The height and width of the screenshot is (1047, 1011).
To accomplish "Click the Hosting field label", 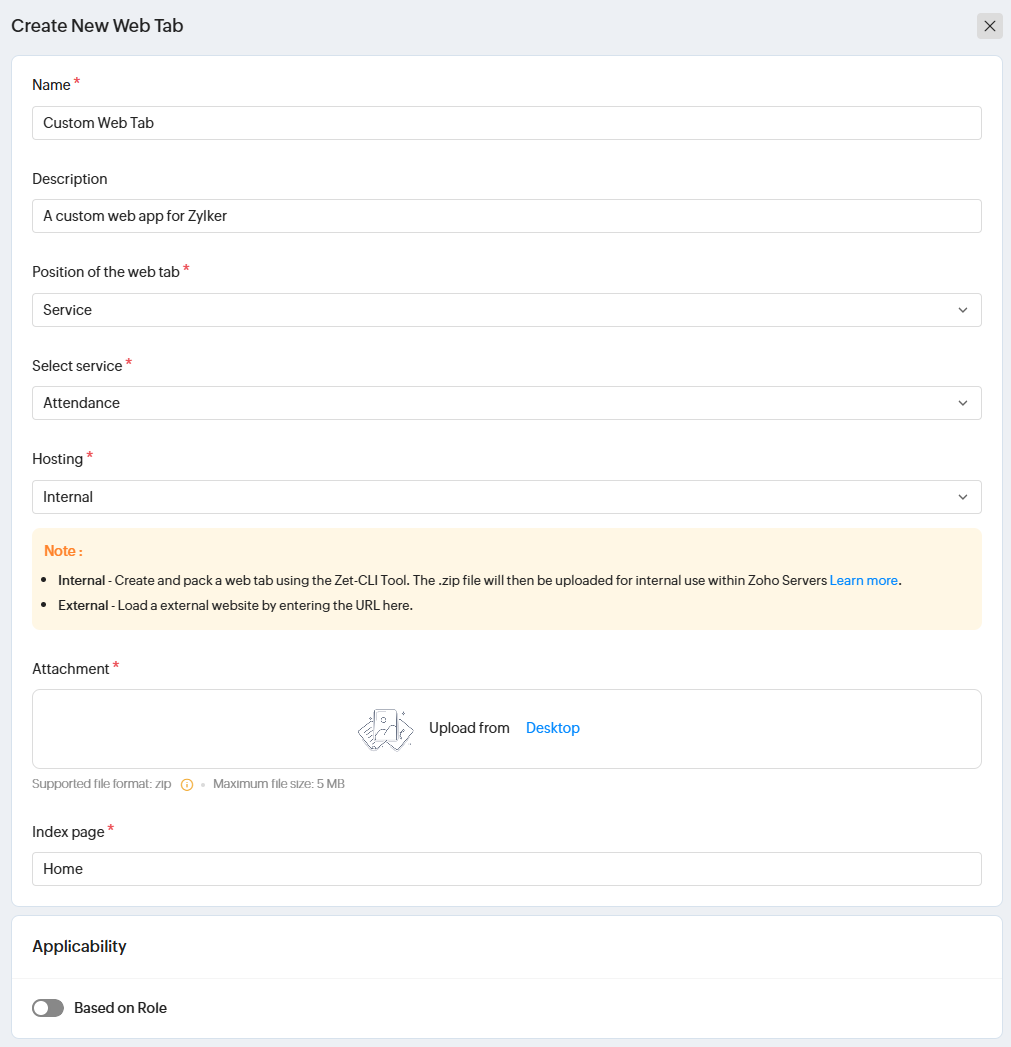I will [57, 459].
